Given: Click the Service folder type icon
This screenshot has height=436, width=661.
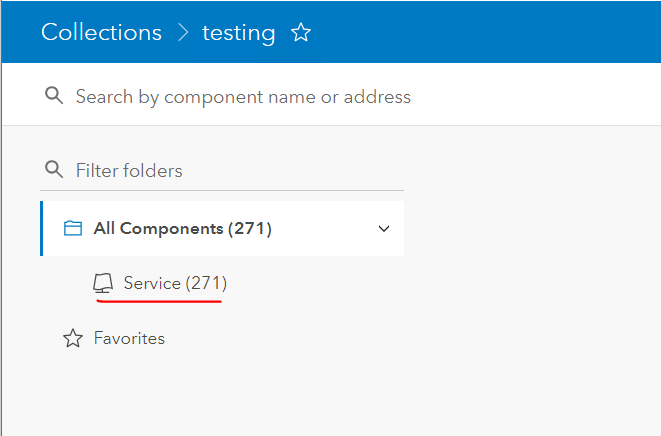Looking at the screenshot, I should pyautogui.click(x=103, y=284).
